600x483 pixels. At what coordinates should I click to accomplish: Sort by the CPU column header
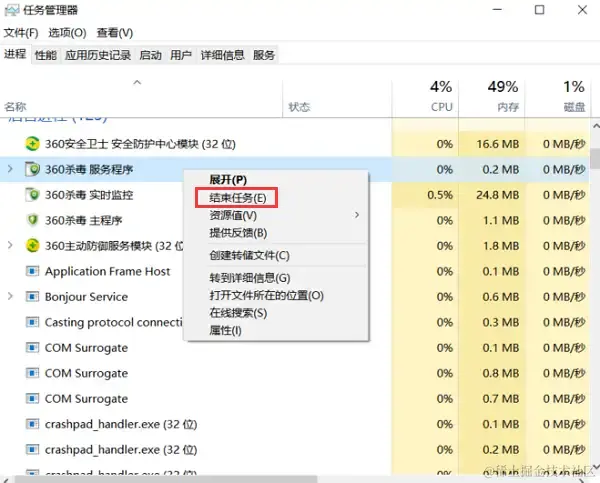coord(426,97)
